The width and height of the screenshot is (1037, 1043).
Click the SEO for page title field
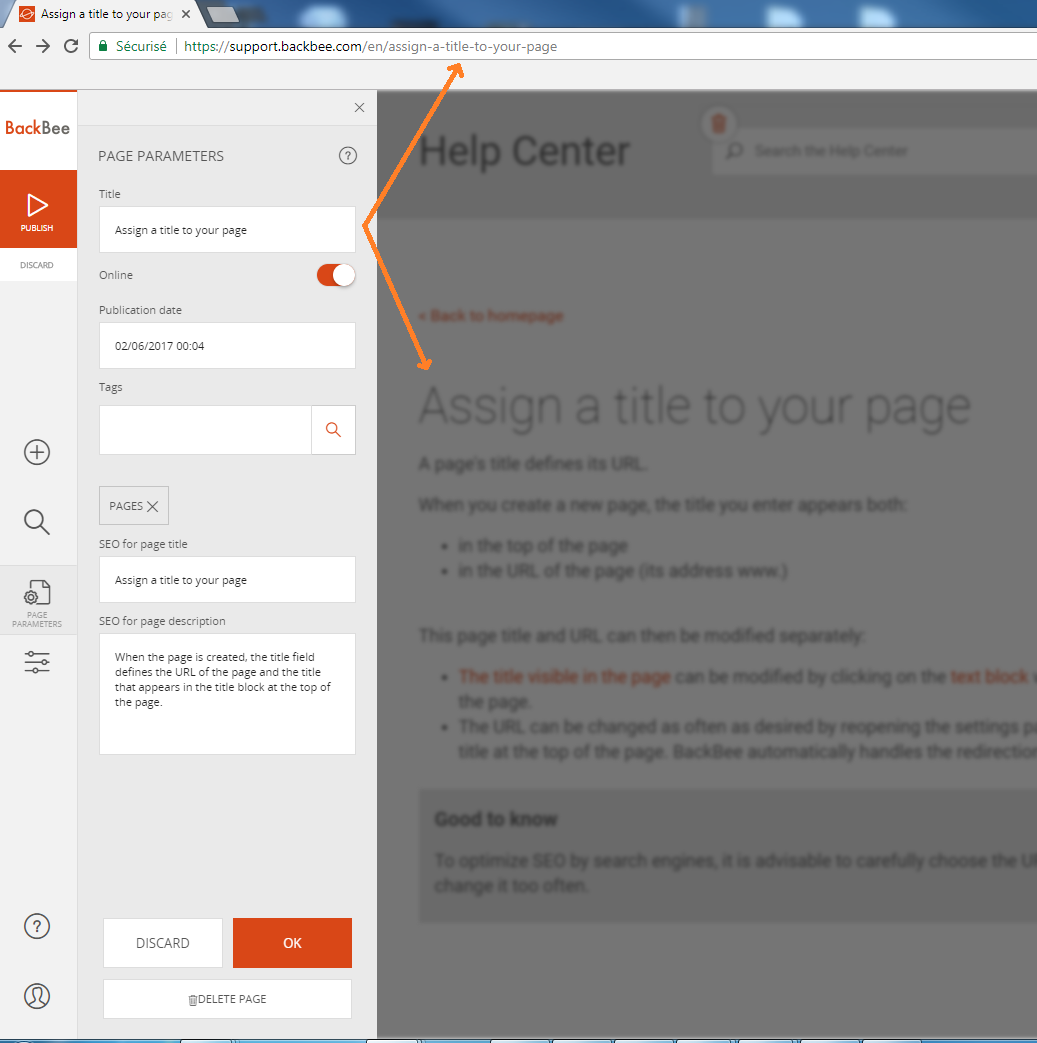click(x=227, y=579)
